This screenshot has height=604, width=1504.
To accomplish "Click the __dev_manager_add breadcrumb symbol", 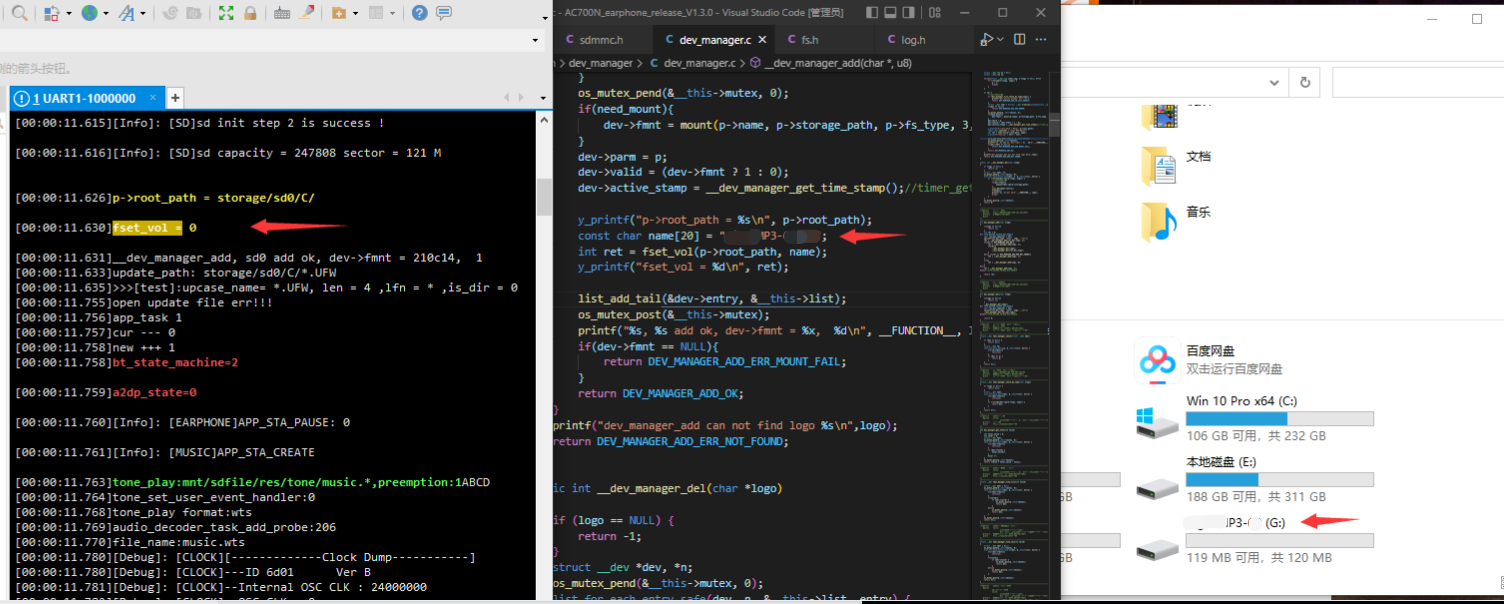I will pyautogui.click(x=829, y=62).
